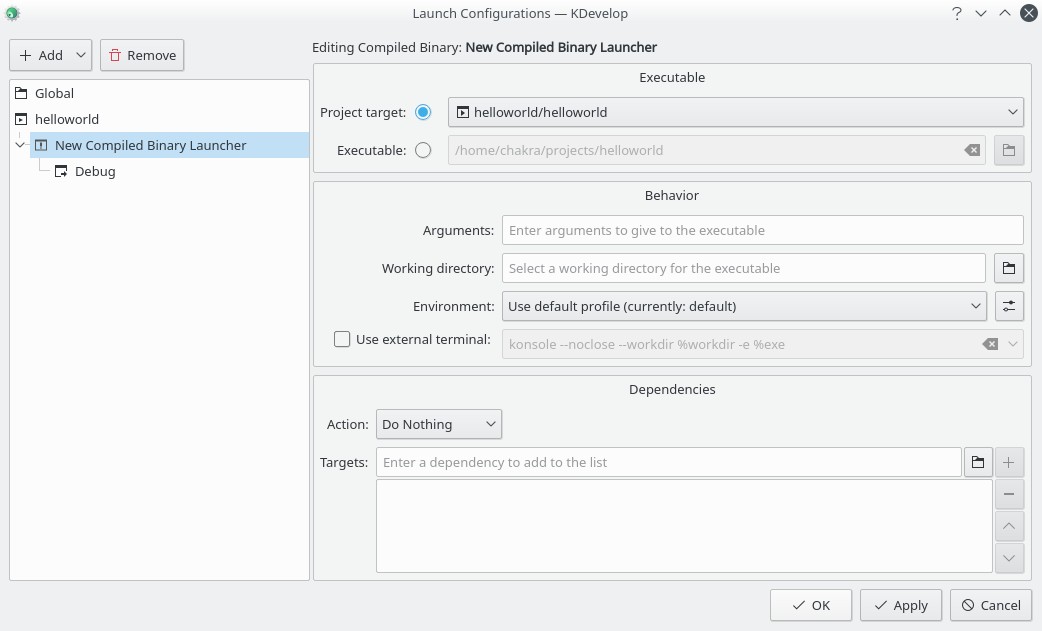Select the Executable radio button
This screenshot has height=631, width=1042.
click(423, 150)
